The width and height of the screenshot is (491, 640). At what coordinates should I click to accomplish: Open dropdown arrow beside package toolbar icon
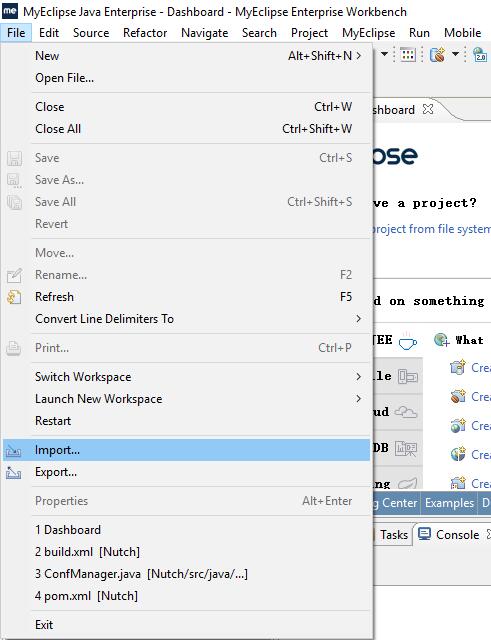point(455,54)
